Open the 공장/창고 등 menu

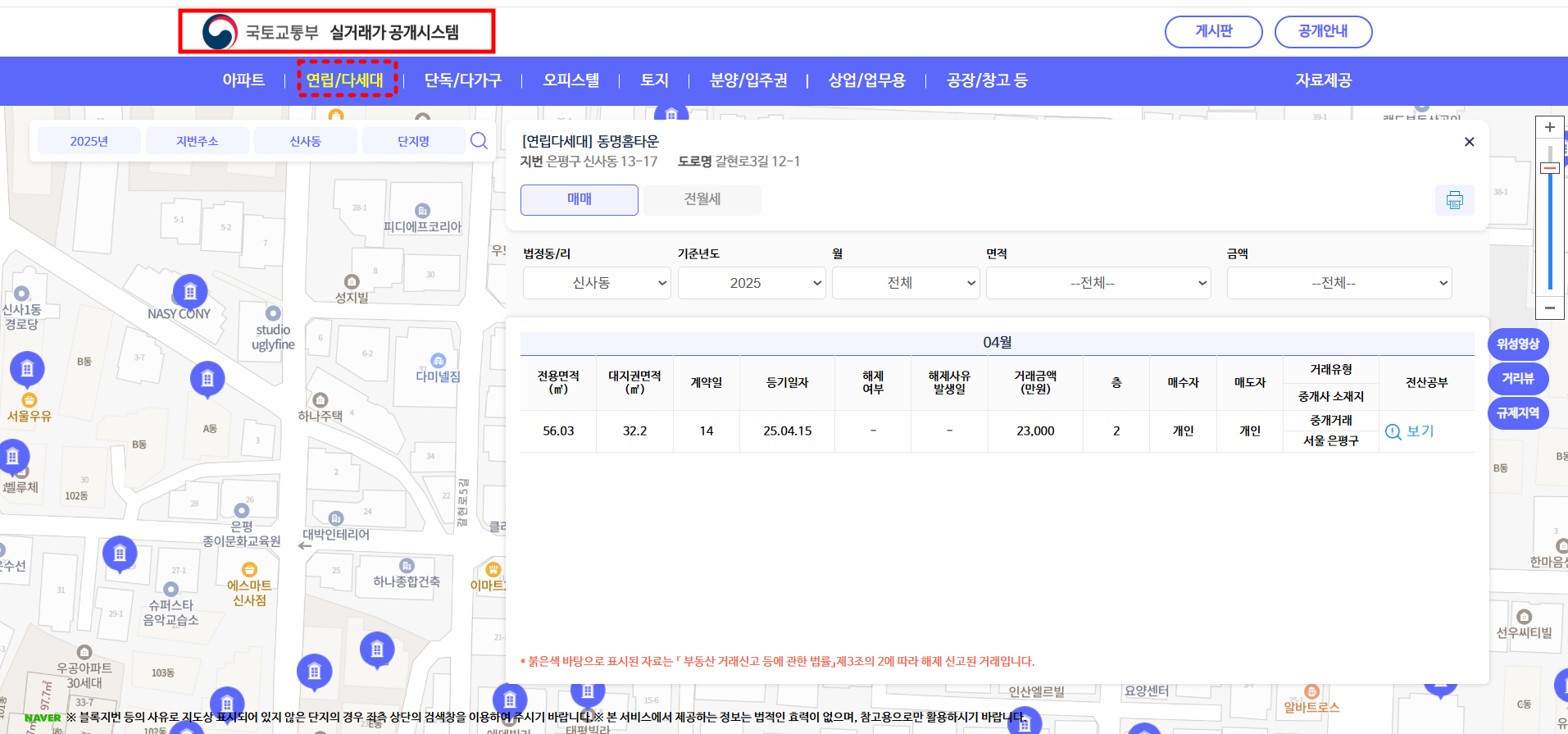coord(987,80)
